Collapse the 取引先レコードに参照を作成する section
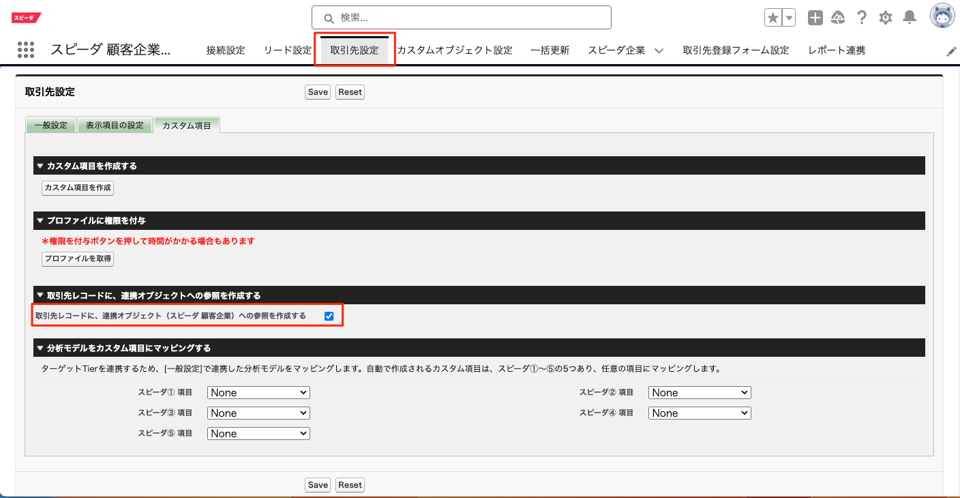Viewport: 960px width, 498px height. point(40,295)
